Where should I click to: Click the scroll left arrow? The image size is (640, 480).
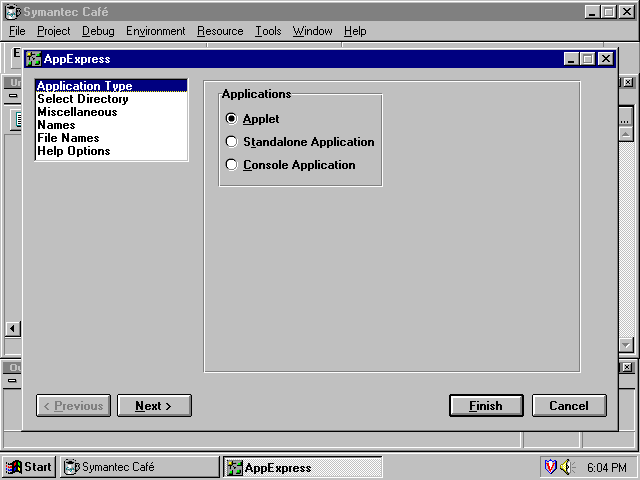tap(13, 329)
